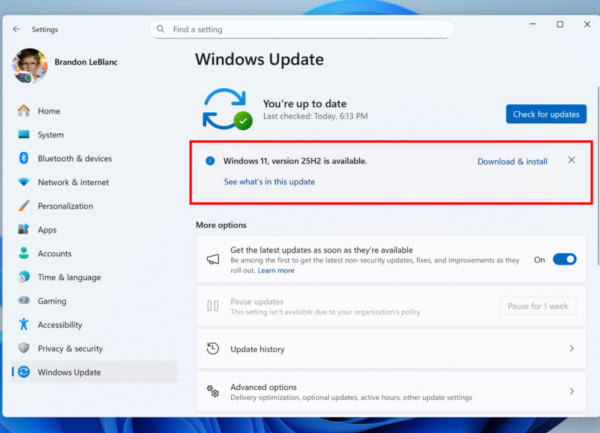
Task: Toggle Get the latest updates switch
Action: tap(564, 260)
